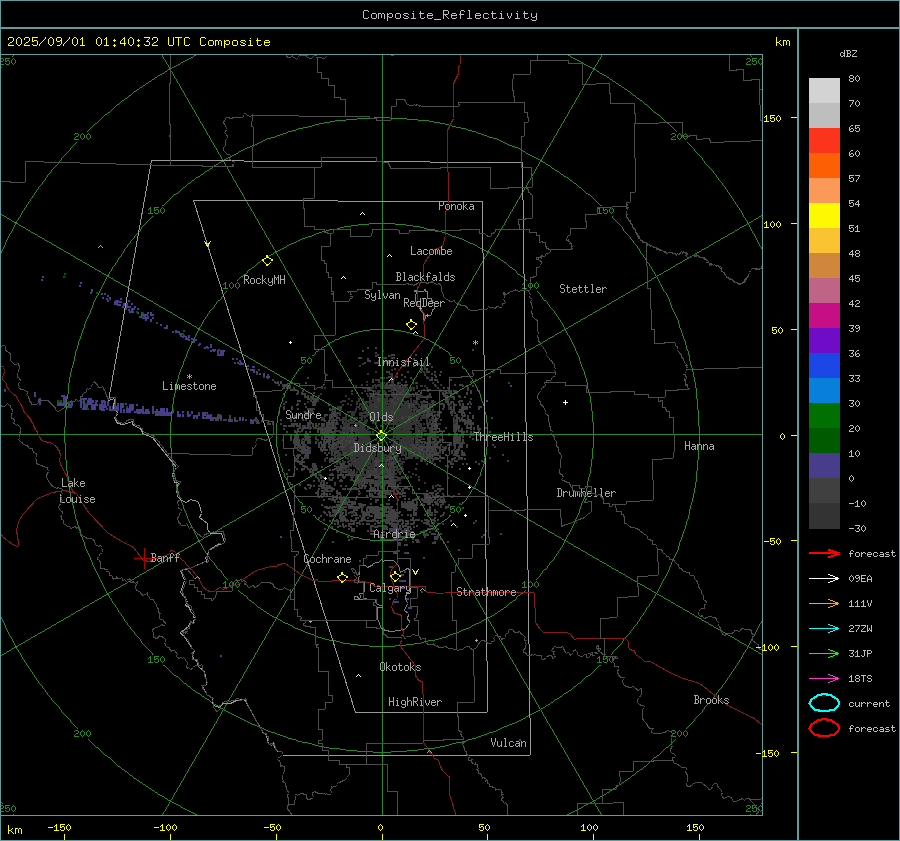Click the 'current' legend label

pyautogui.click(x=869, y=704)
